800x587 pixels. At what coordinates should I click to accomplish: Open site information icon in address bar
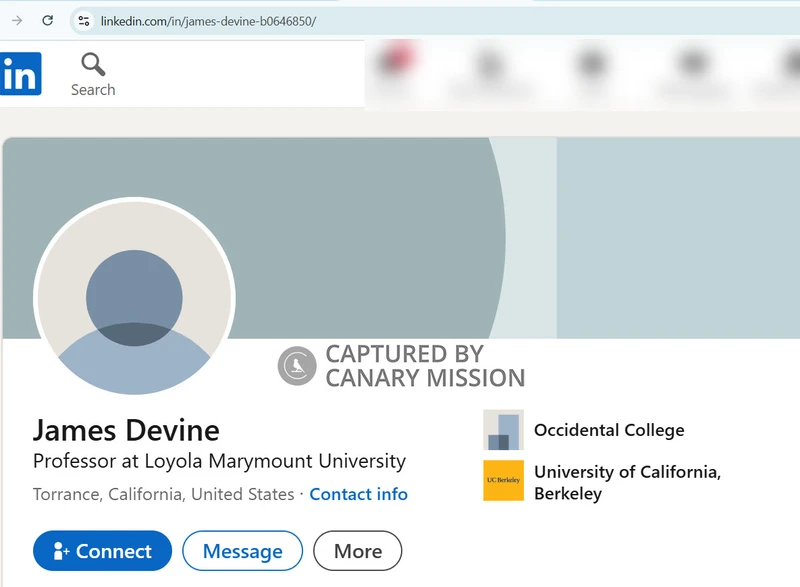click(84, 21)
